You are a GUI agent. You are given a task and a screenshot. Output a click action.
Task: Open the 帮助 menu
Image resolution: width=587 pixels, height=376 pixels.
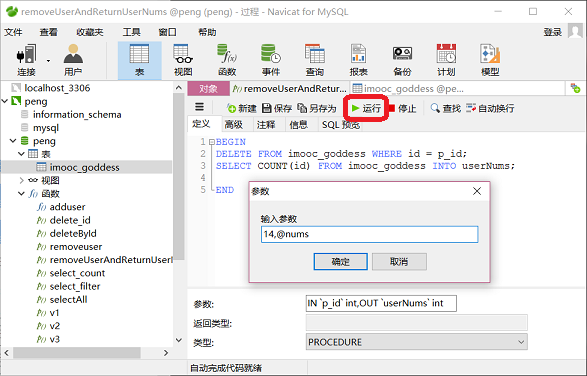coord(207,32)
